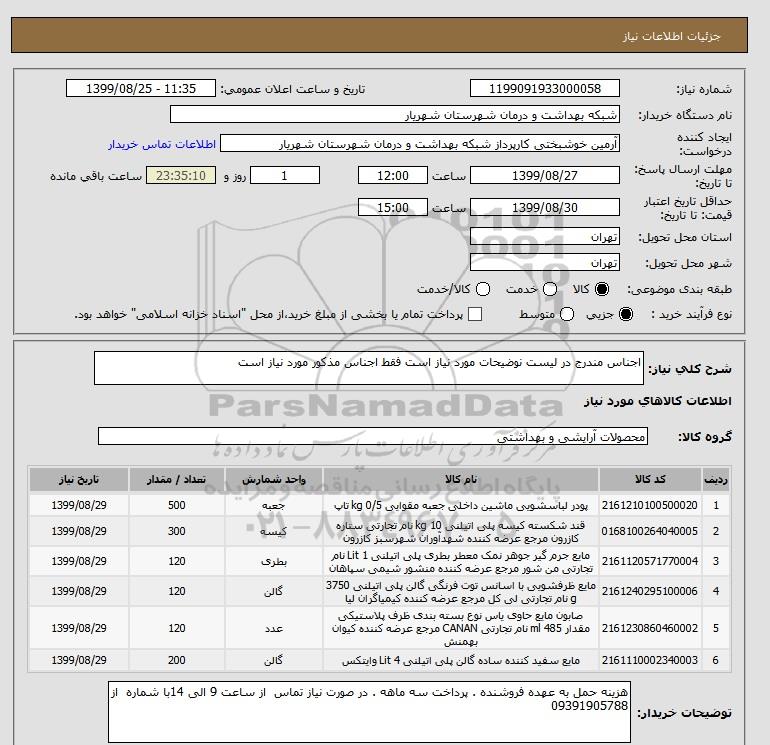Click the quantity 500 cell
The image size is (770, 745).
pyautogui.click(x=177, y=505)
